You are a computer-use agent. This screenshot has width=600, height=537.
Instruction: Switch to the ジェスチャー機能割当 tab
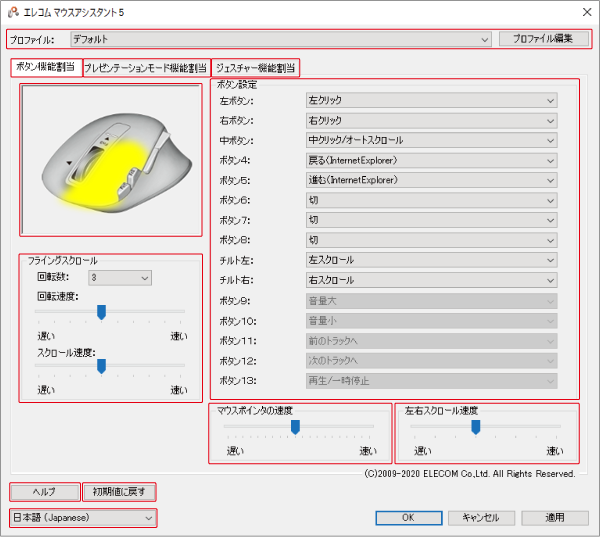(255, 68)
